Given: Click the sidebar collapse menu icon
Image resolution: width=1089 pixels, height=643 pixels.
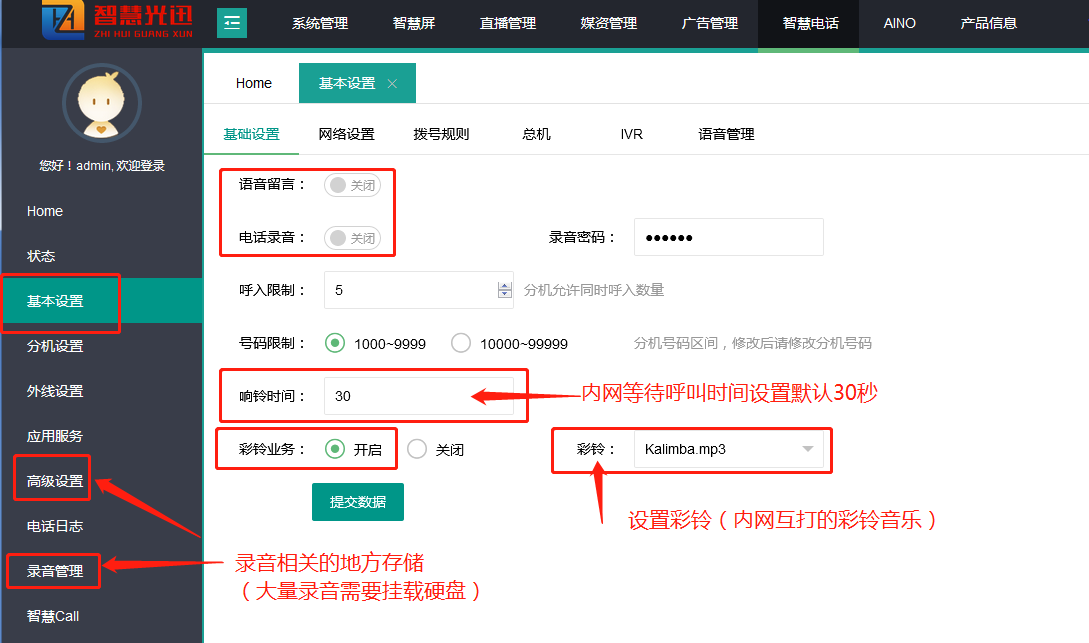Looking at the screenshot, I should click(232, 23).
